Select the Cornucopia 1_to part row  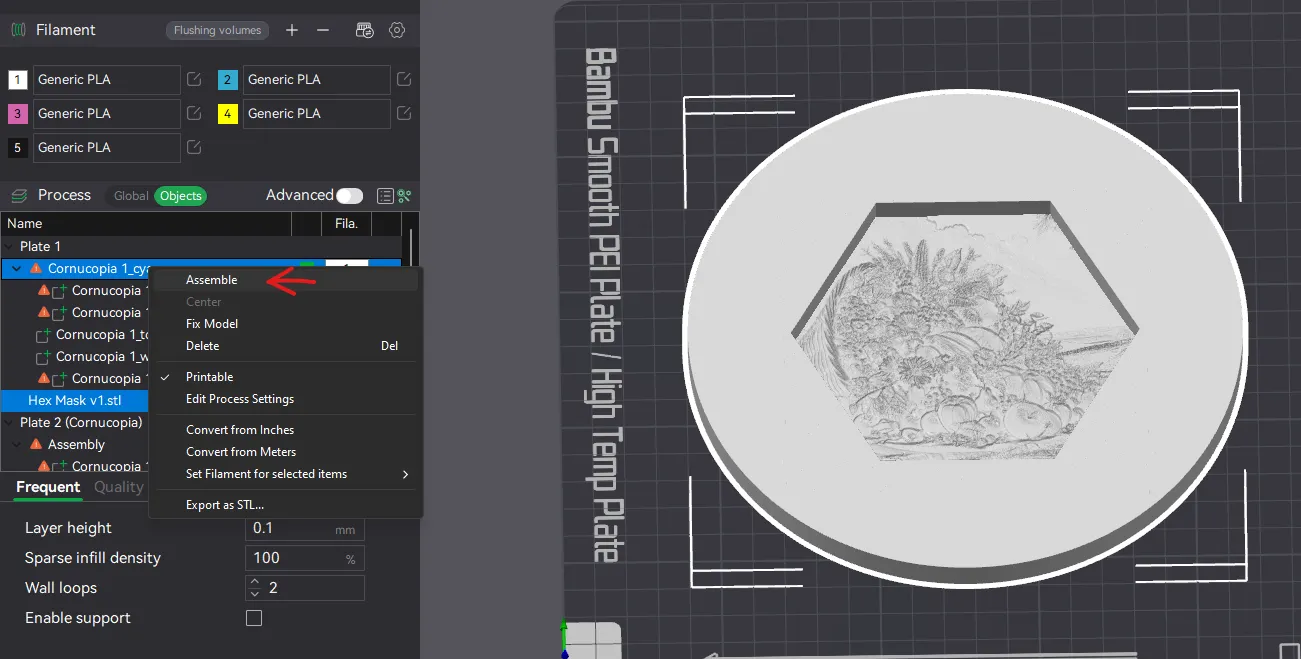[x=76, y=334]
